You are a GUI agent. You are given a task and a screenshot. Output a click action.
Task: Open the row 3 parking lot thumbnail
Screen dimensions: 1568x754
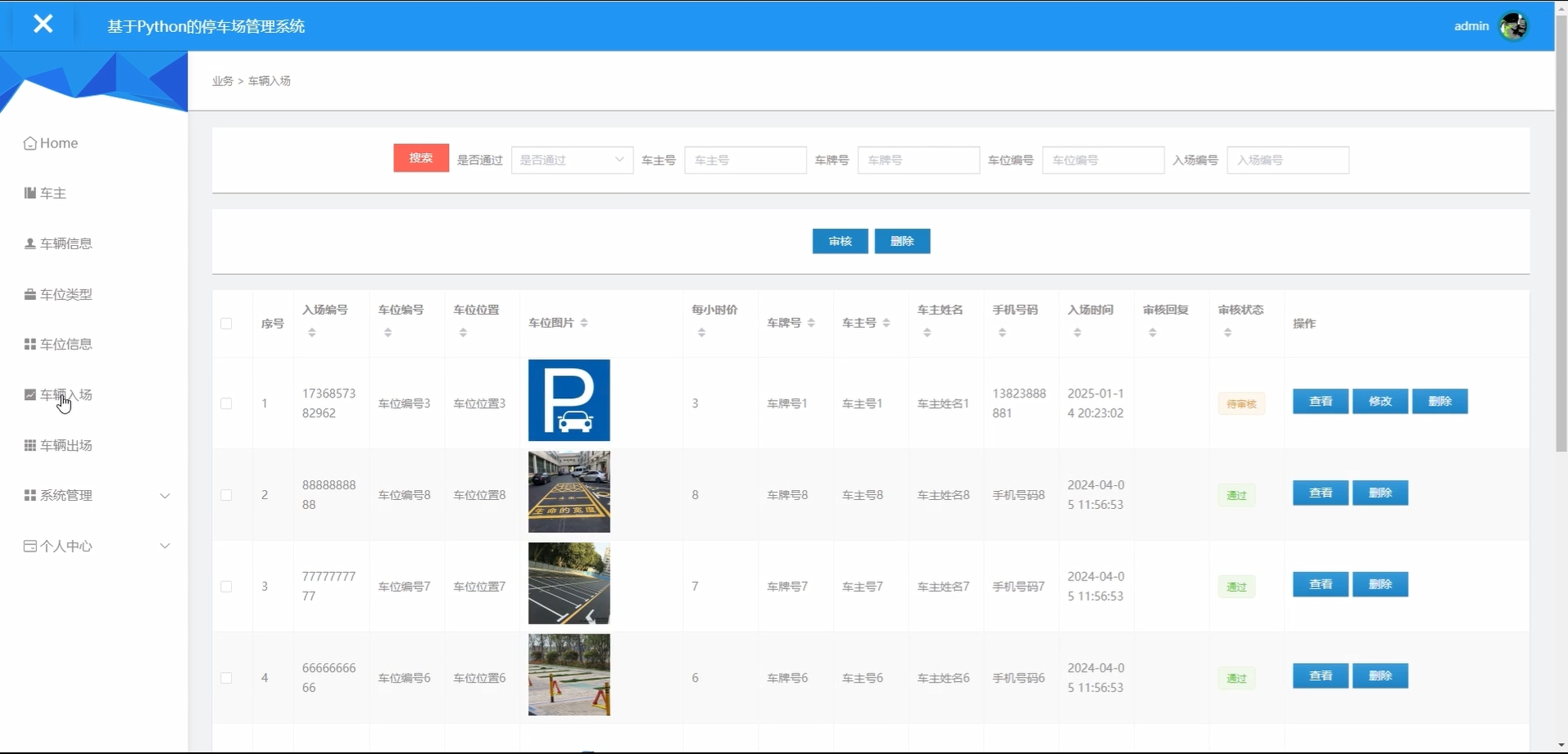[x=569, y=584]
